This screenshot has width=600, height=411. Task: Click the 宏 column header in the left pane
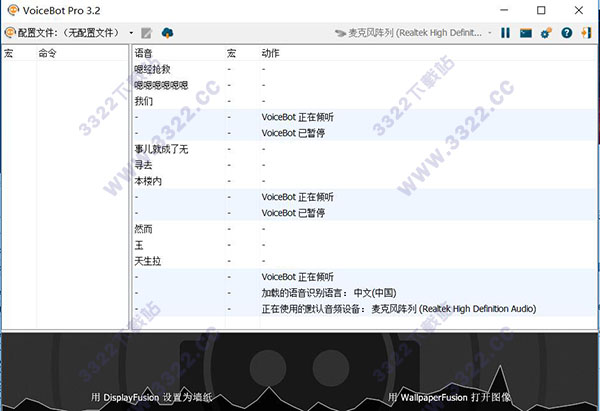[x=8, y=53]
